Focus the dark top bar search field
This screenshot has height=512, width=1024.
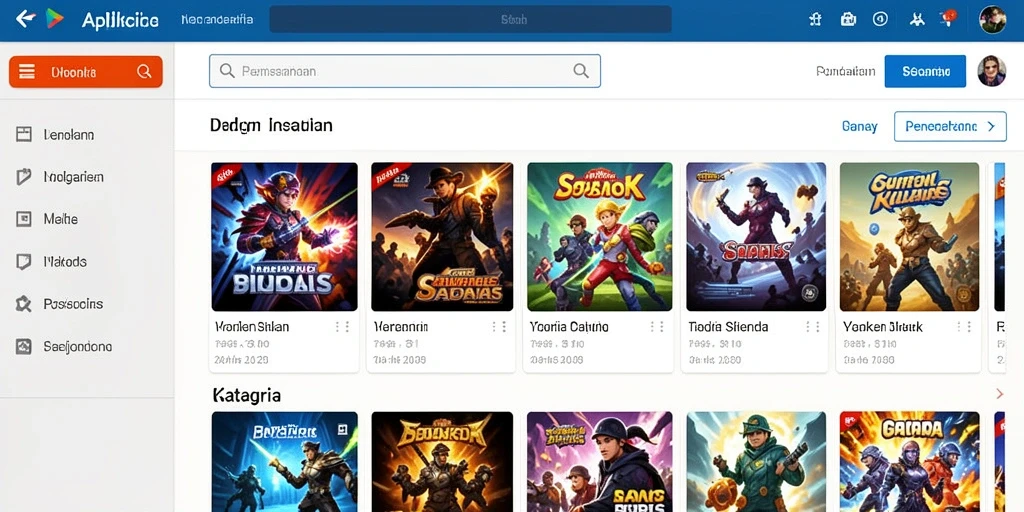(x=470, y=20)
